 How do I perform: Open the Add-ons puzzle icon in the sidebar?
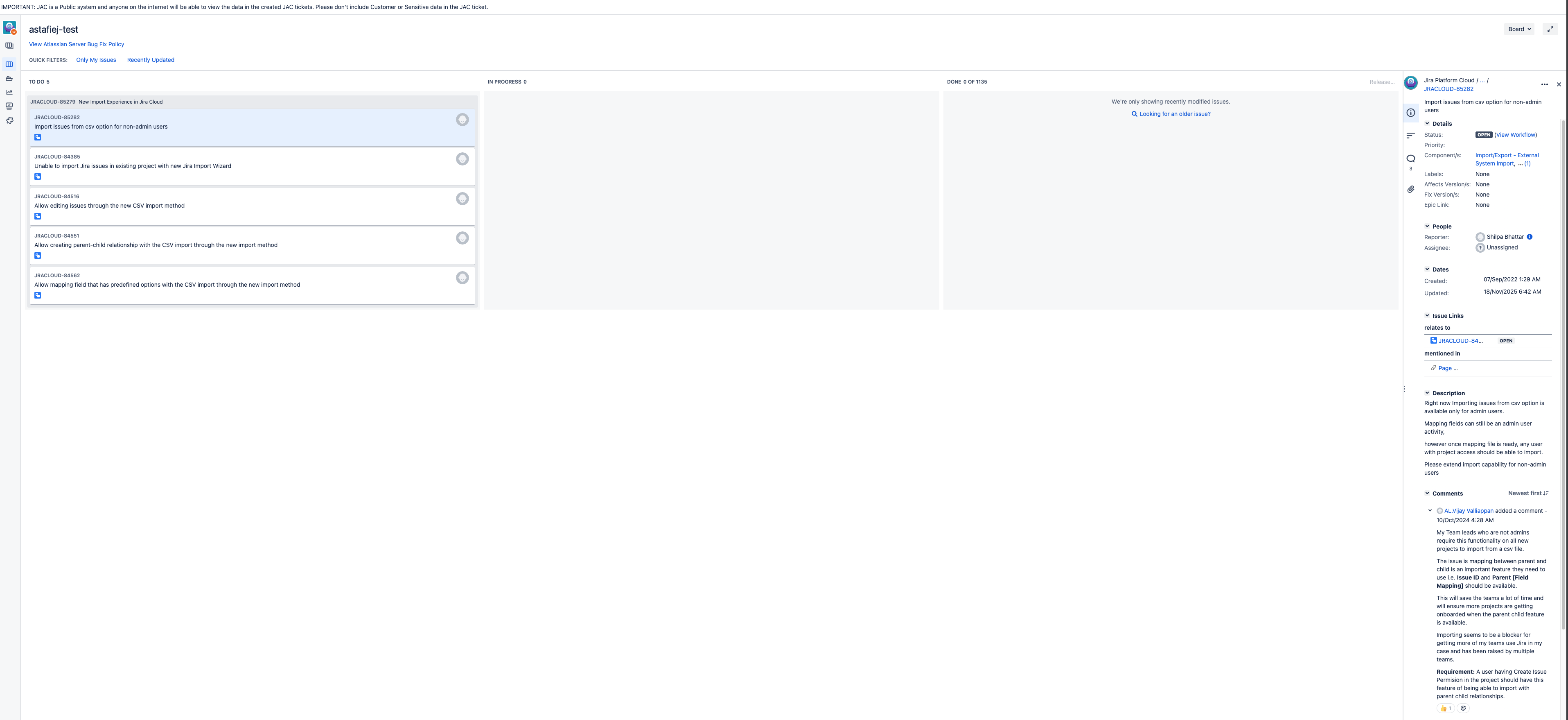click(9, 120)
